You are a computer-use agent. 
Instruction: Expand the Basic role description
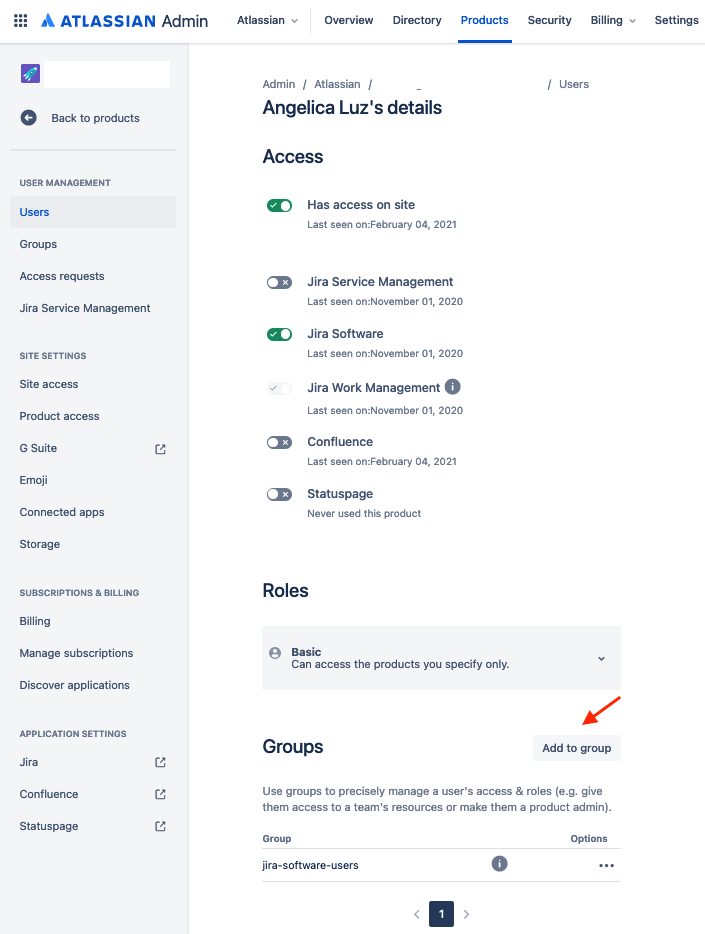601,658
